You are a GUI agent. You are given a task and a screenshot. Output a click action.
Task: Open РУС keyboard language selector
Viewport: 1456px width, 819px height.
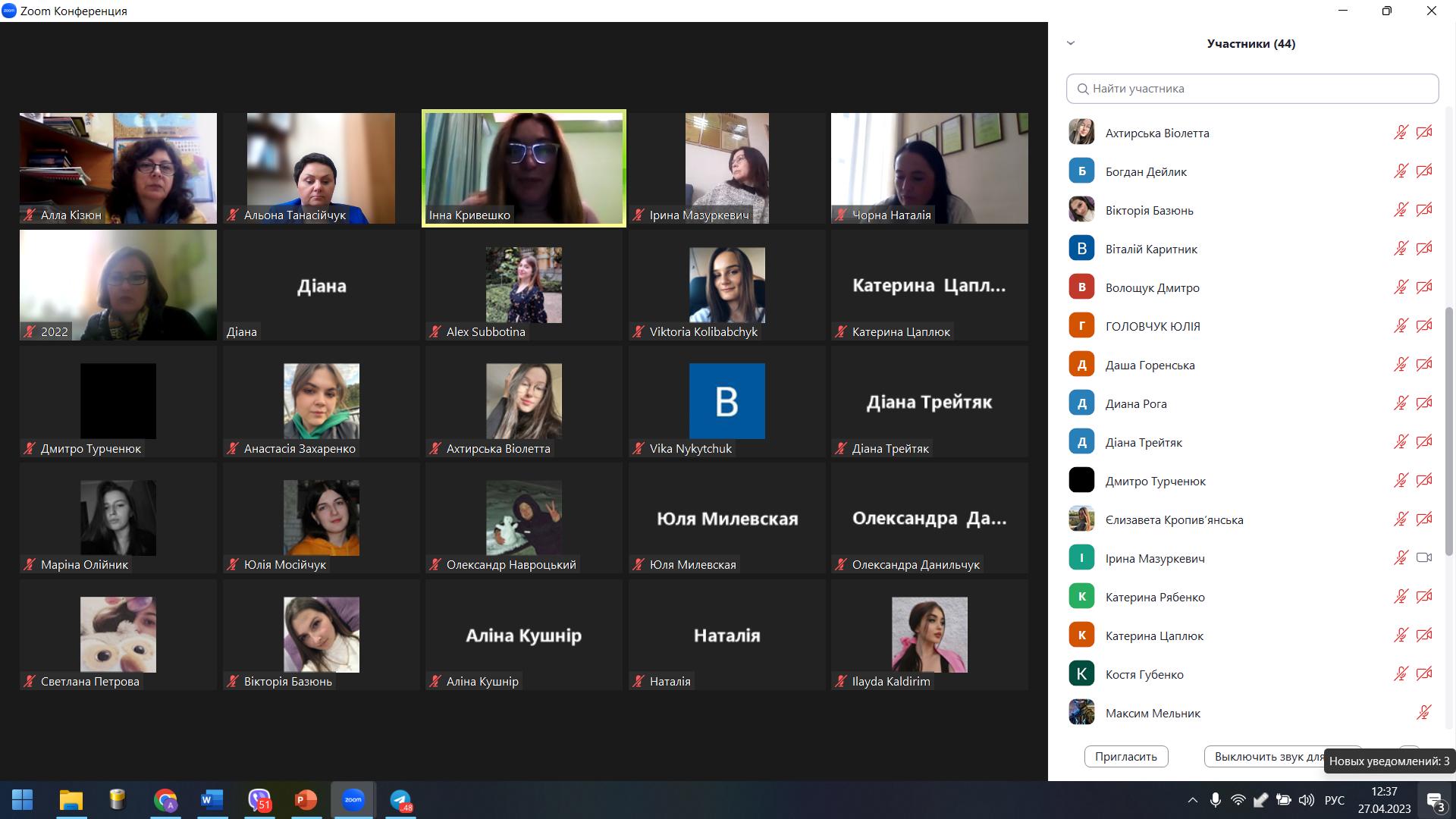tap(1334, 800)
